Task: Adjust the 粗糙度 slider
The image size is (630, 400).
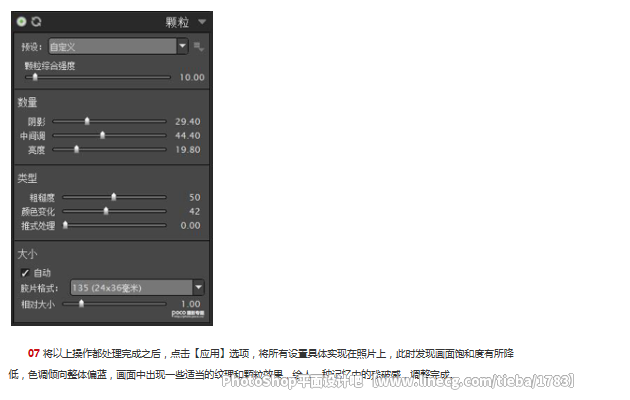Action: tap(115, 197)
